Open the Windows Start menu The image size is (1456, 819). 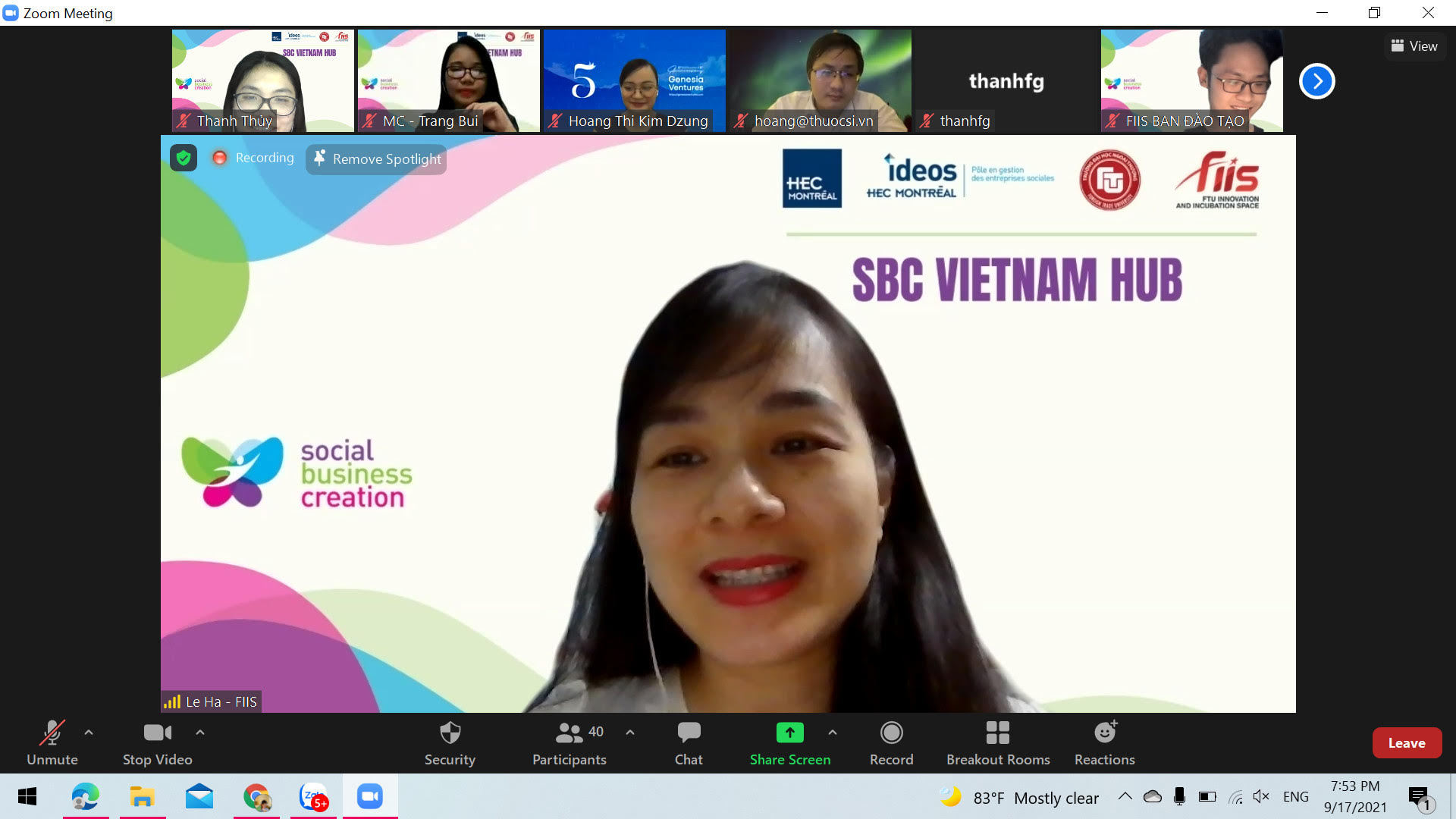(x=27, y=796)
